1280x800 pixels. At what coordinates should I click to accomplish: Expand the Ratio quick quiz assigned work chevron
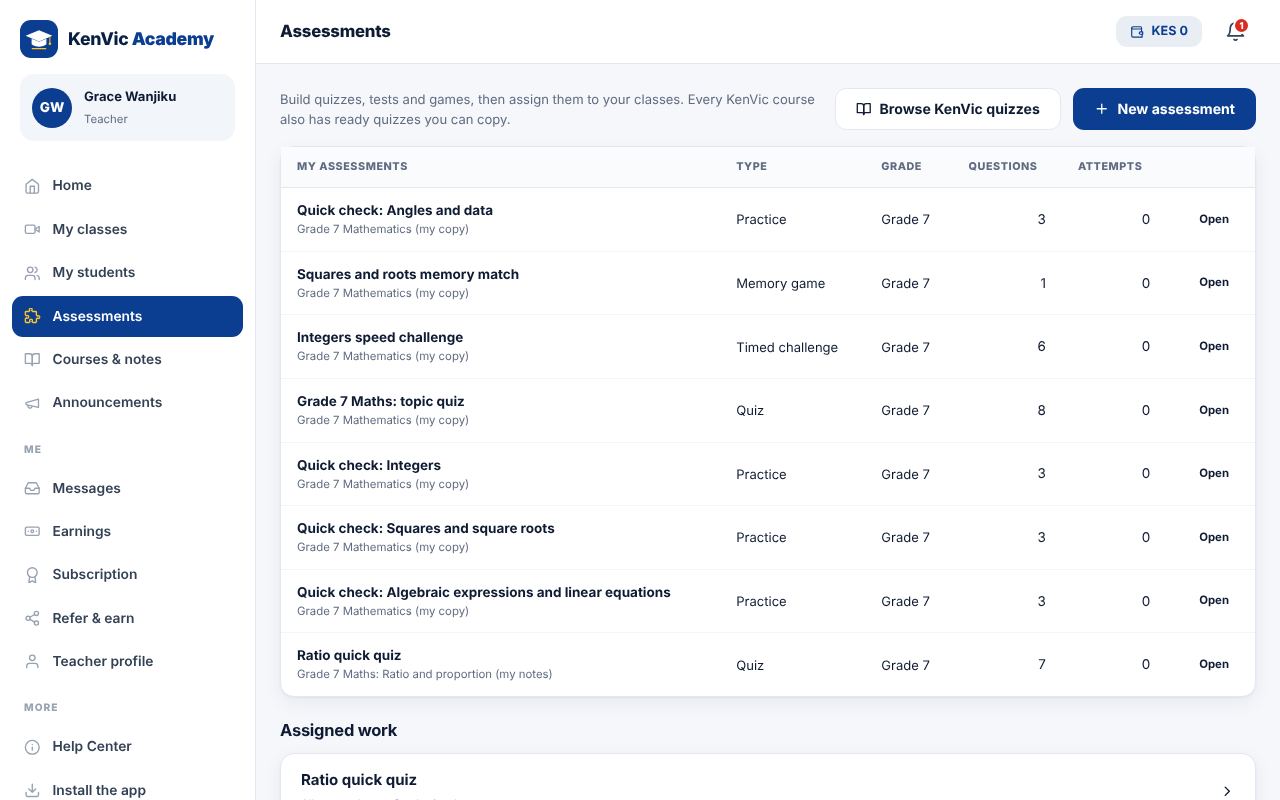(1227, 791)
